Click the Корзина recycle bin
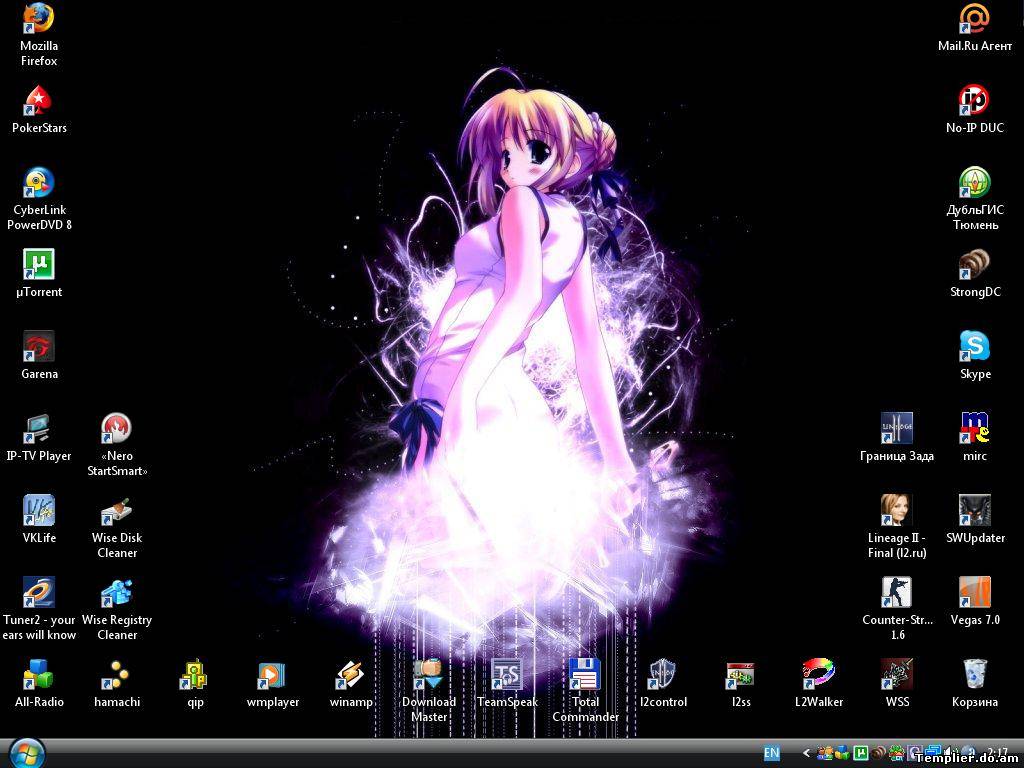The image size is (1024, 768). pyautogui.click(x=975, y=675)
